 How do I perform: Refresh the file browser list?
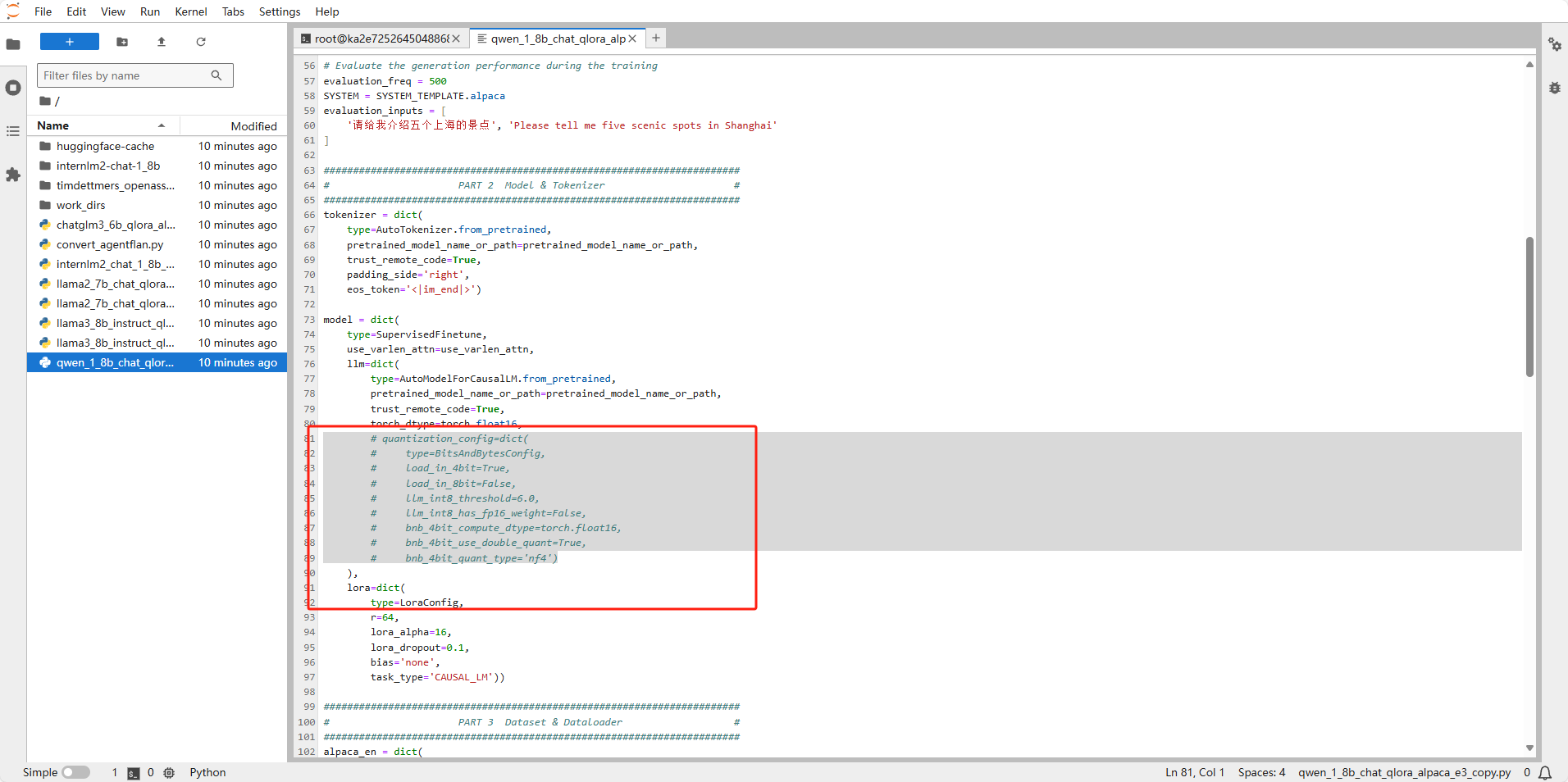(201, 42)
